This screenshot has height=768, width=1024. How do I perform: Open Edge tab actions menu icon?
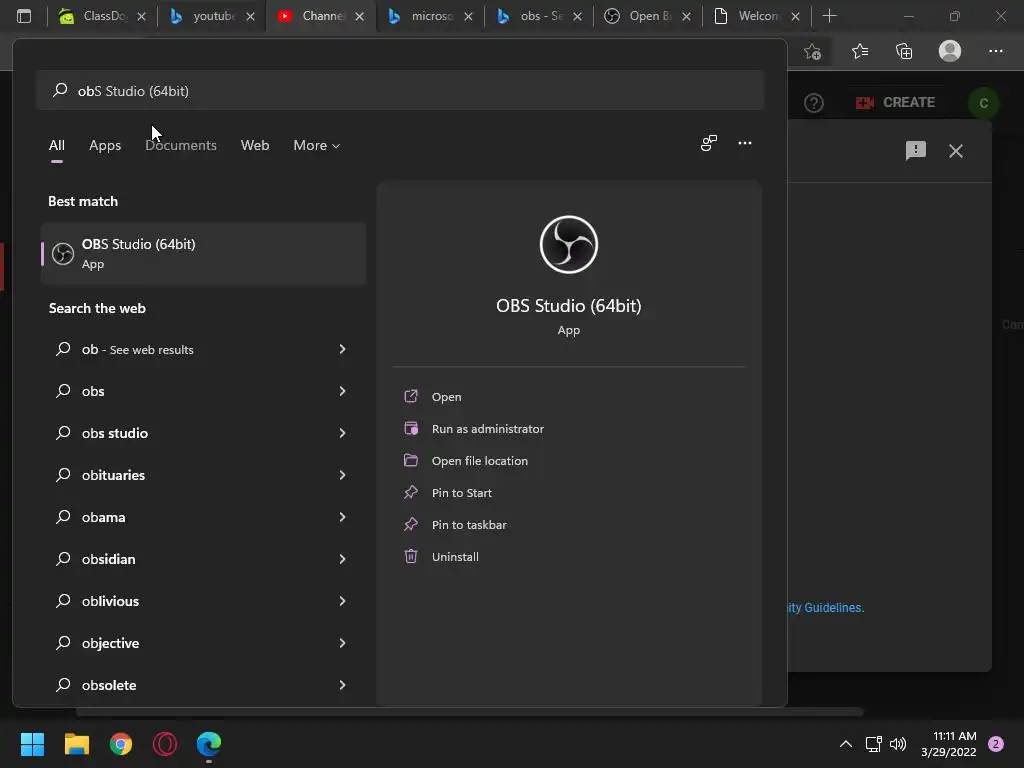tap(24, 16)
